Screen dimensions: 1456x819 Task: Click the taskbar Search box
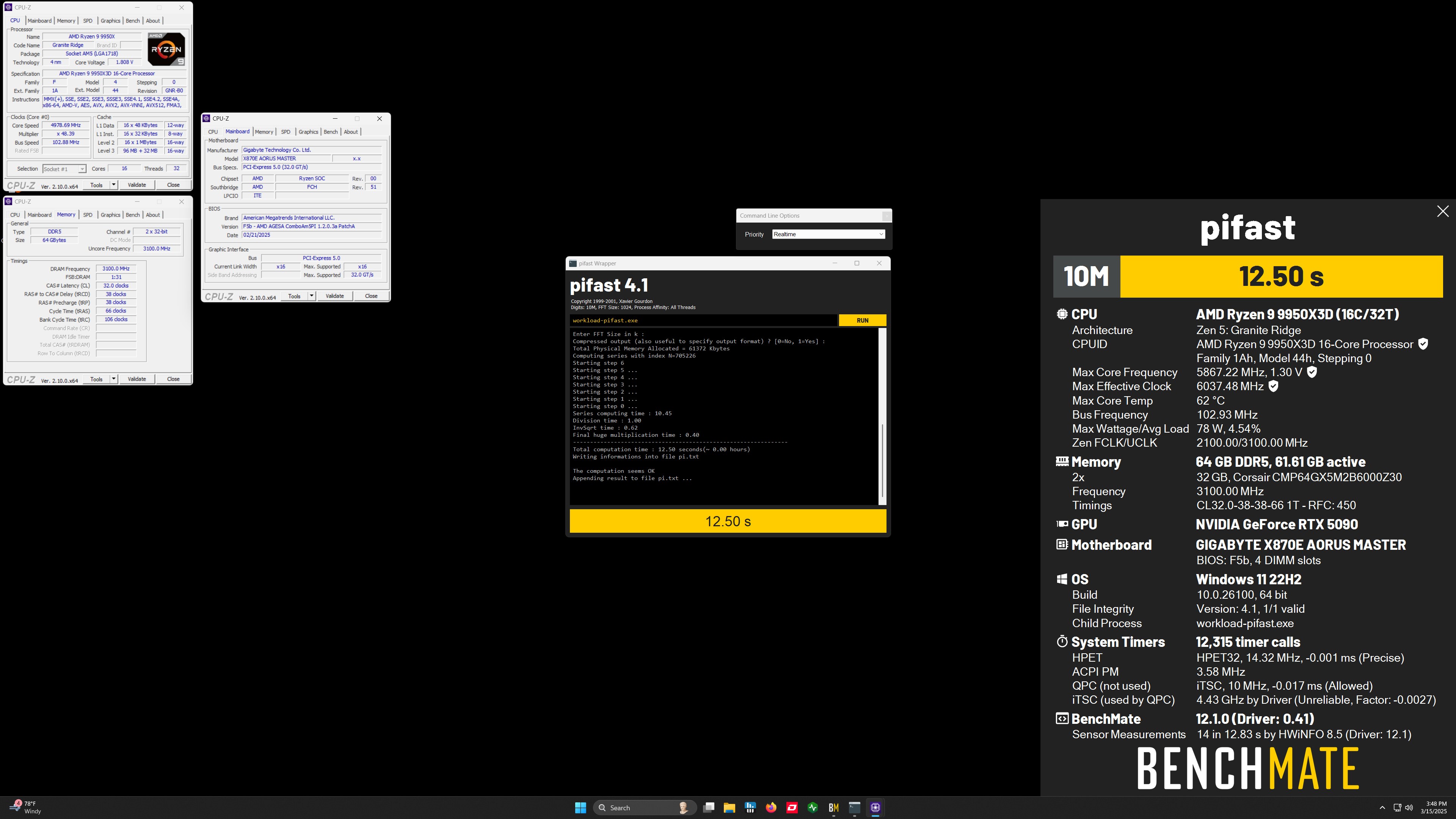pyautogui.click(x=644, y=808)
